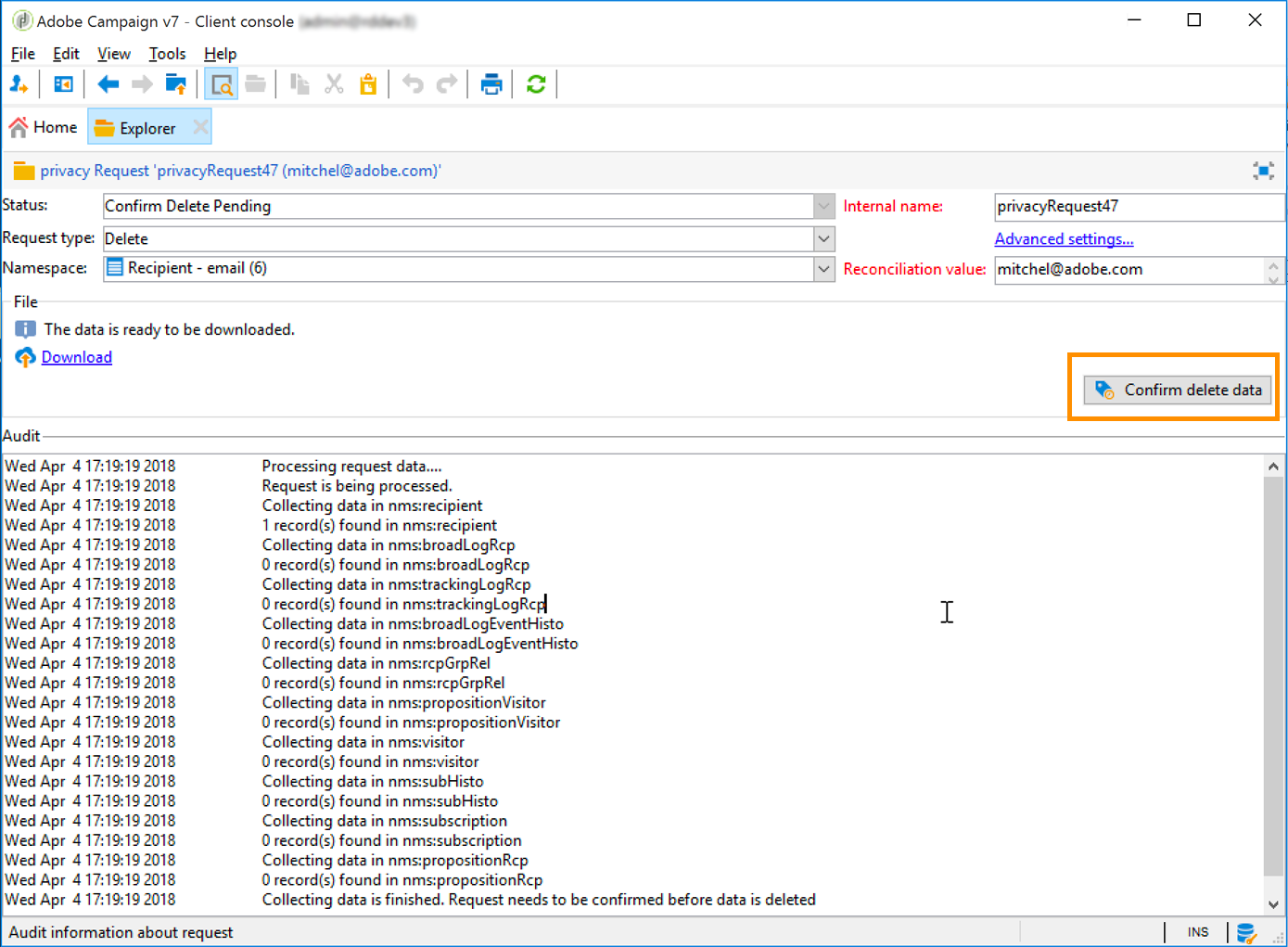The image size is (1288, 947).
Task: Click the Audit log vertical scrollbar thumb
Action: tap(1273, 676)
